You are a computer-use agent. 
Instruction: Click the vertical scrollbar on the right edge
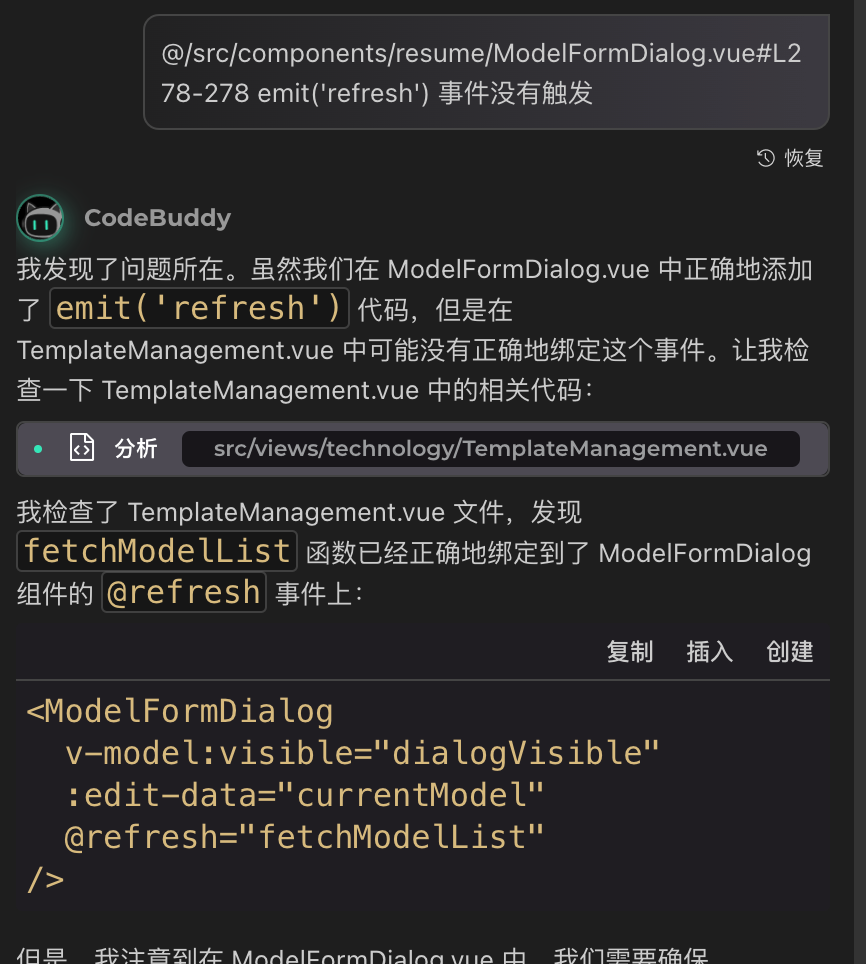coord(860,482)
